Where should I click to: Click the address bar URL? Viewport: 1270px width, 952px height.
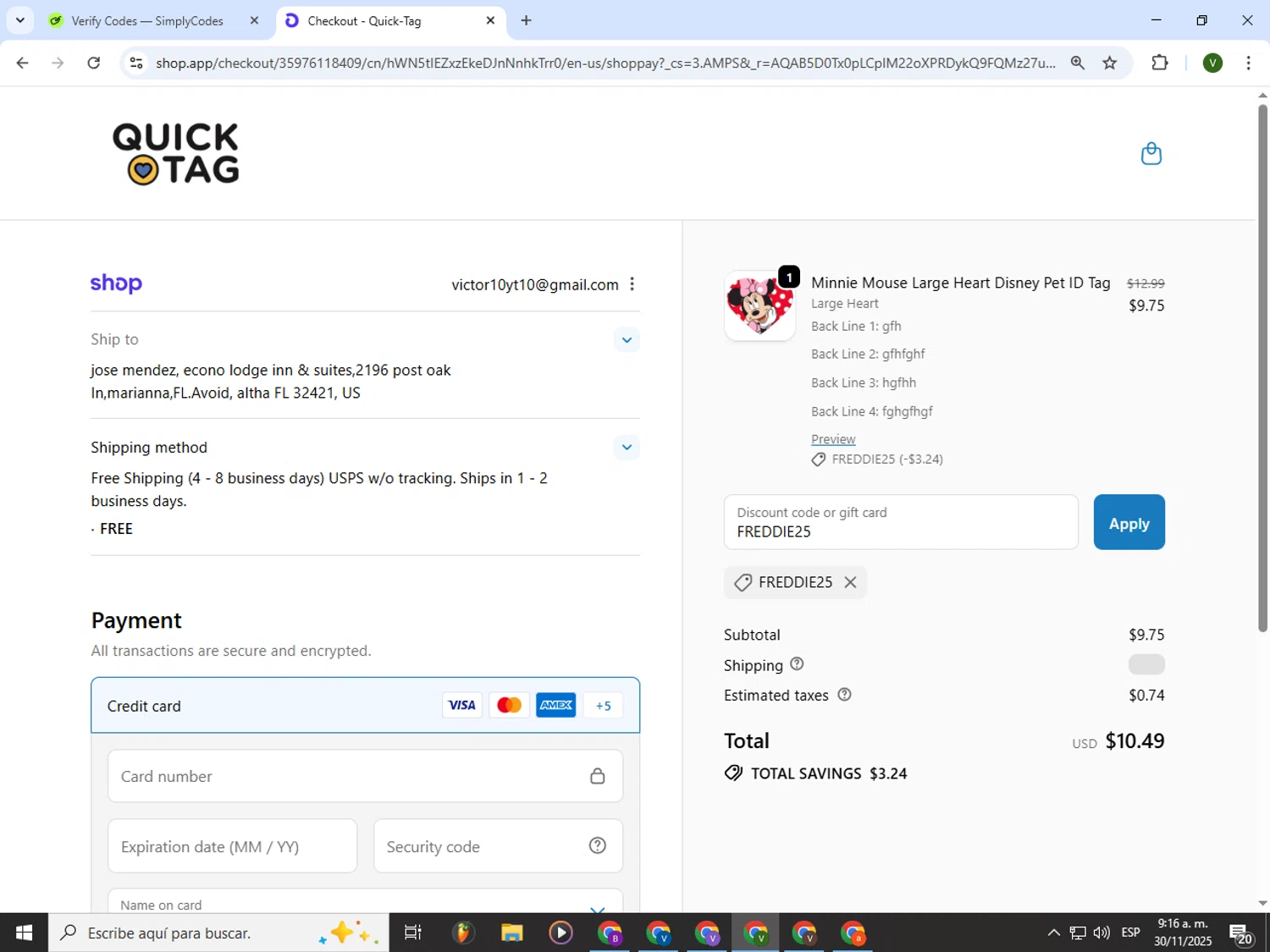(605, 63)
